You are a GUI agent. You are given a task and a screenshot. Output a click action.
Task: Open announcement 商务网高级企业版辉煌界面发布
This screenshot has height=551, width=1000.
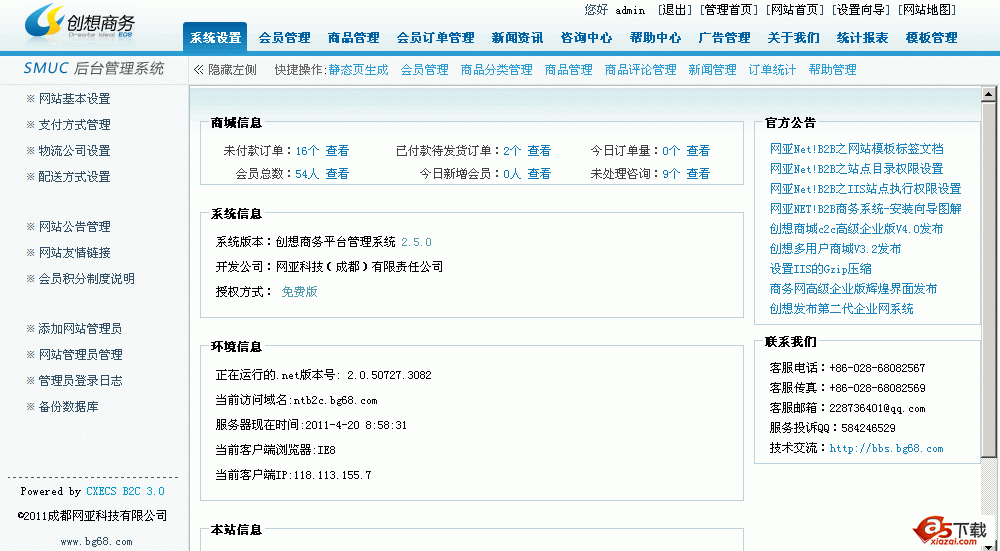click(x=853, y=289)
